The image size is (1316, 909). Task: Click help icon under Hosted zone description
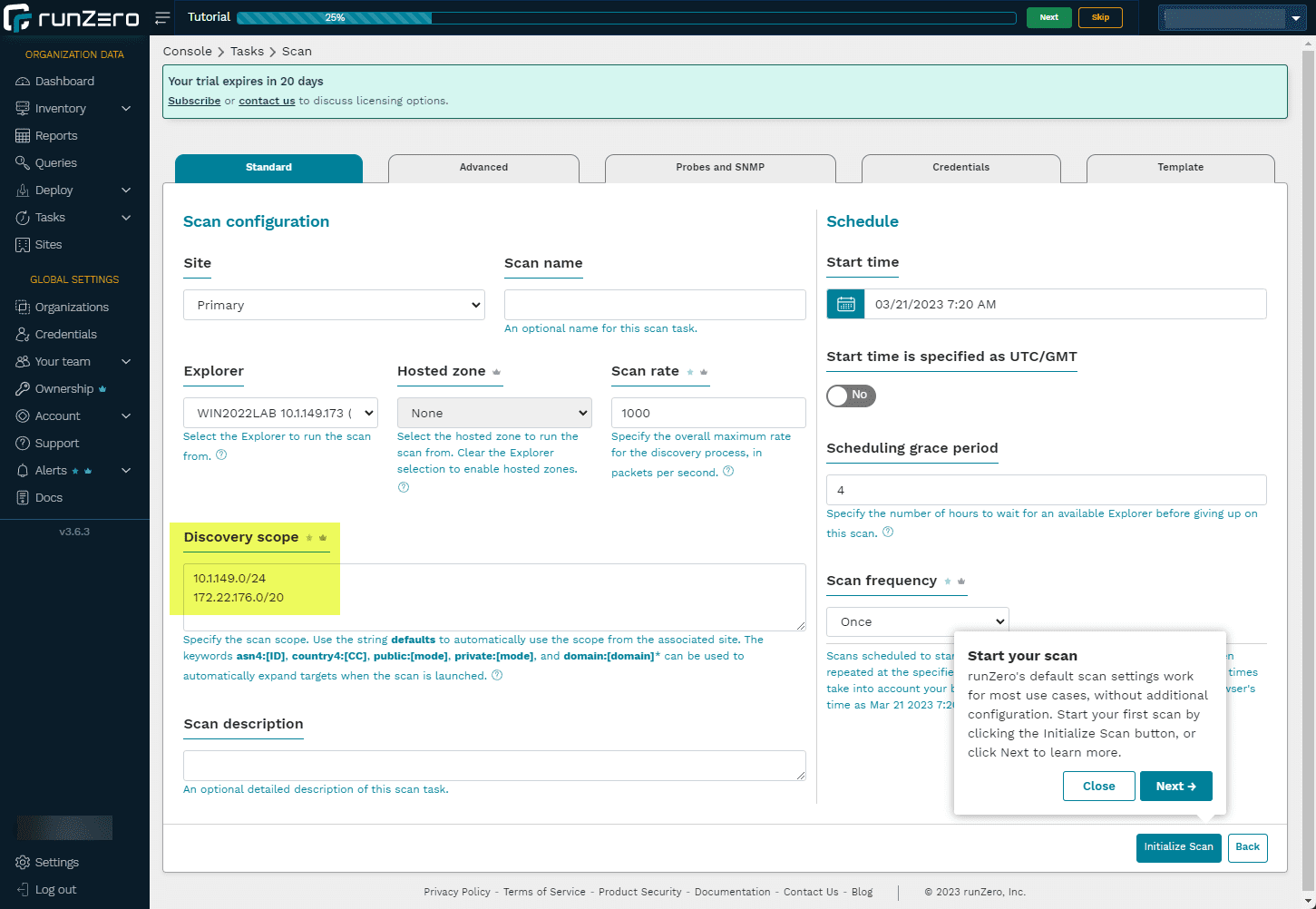coord(404,487)
